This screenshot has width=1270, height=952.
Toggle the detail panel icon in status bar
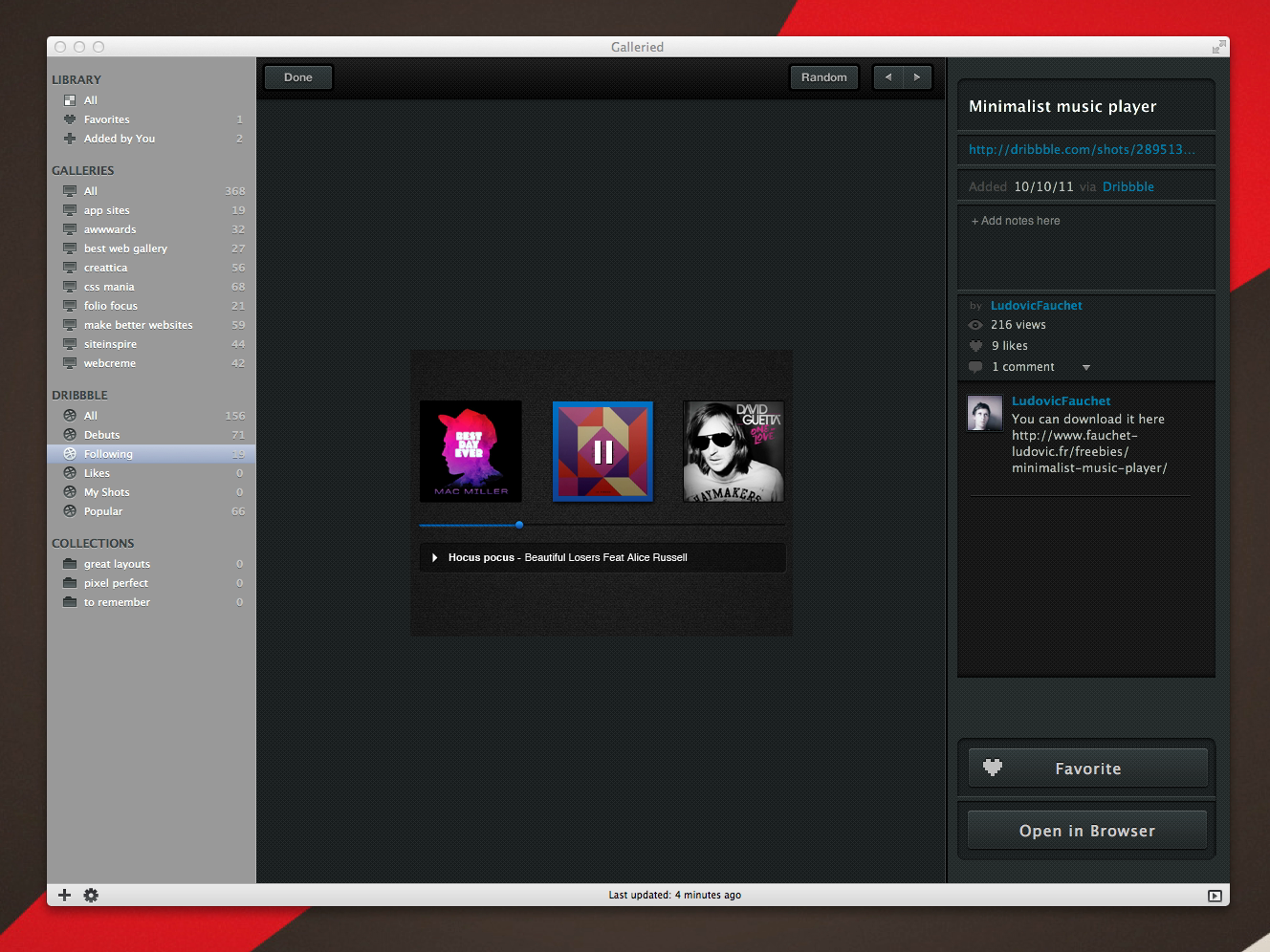click(x=1215, y=896)
